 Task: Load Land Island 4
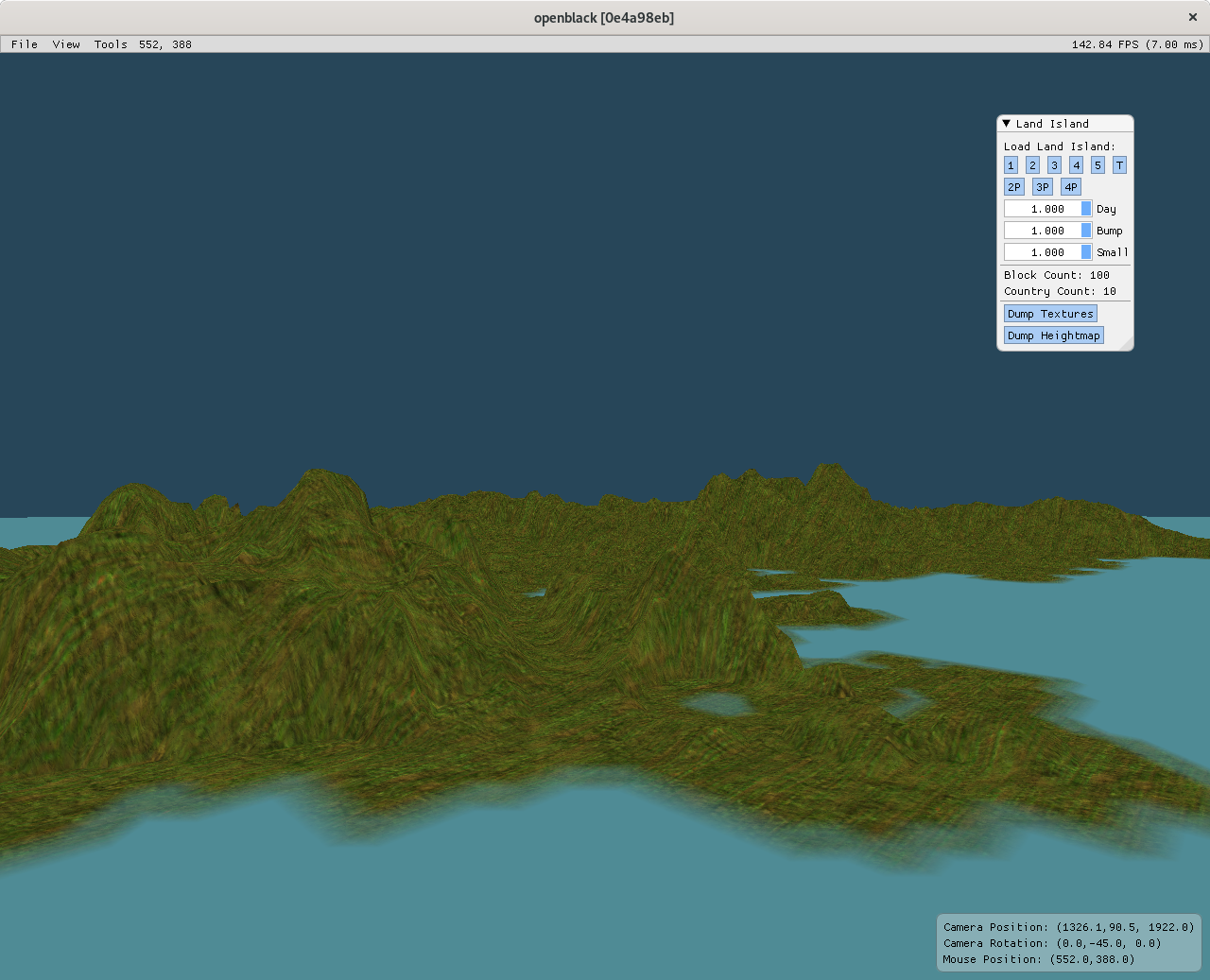click(x=1076, y=164)
